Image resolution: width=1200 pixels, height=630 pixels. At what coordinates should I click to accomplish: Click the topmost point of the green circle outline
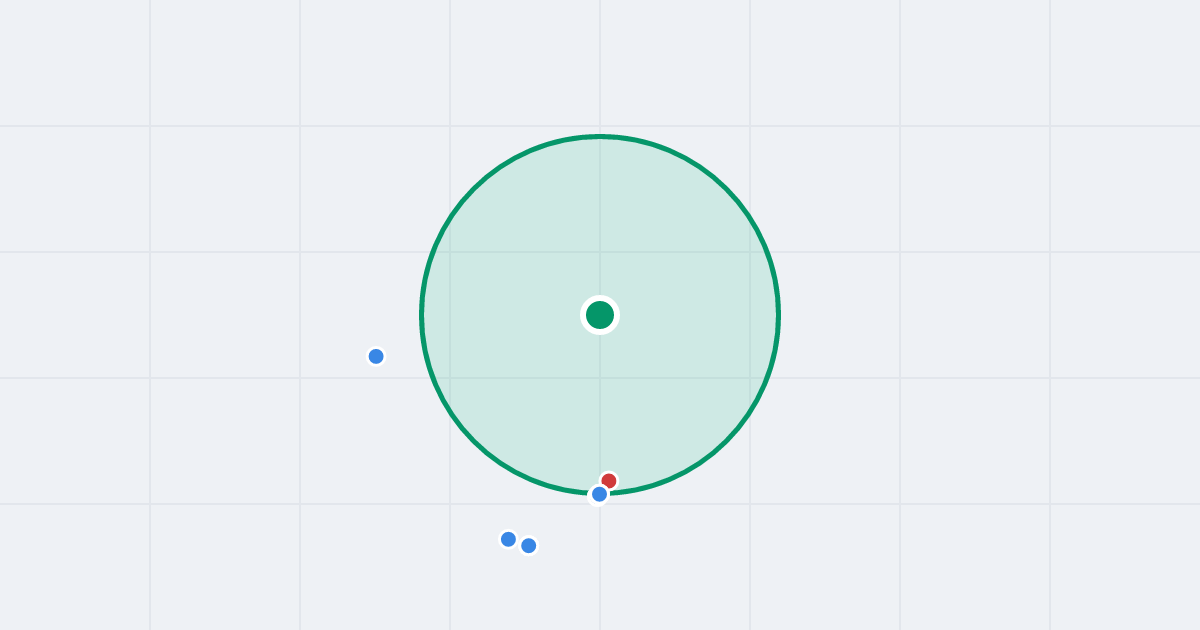coord(600,136)
